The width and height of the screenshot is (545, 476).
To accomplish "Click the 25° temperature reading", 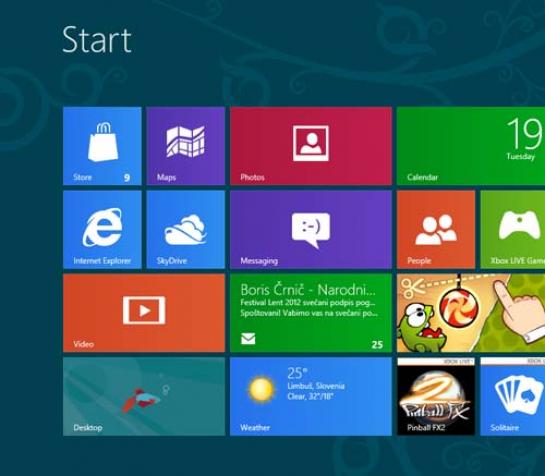I will pos(298,373).
